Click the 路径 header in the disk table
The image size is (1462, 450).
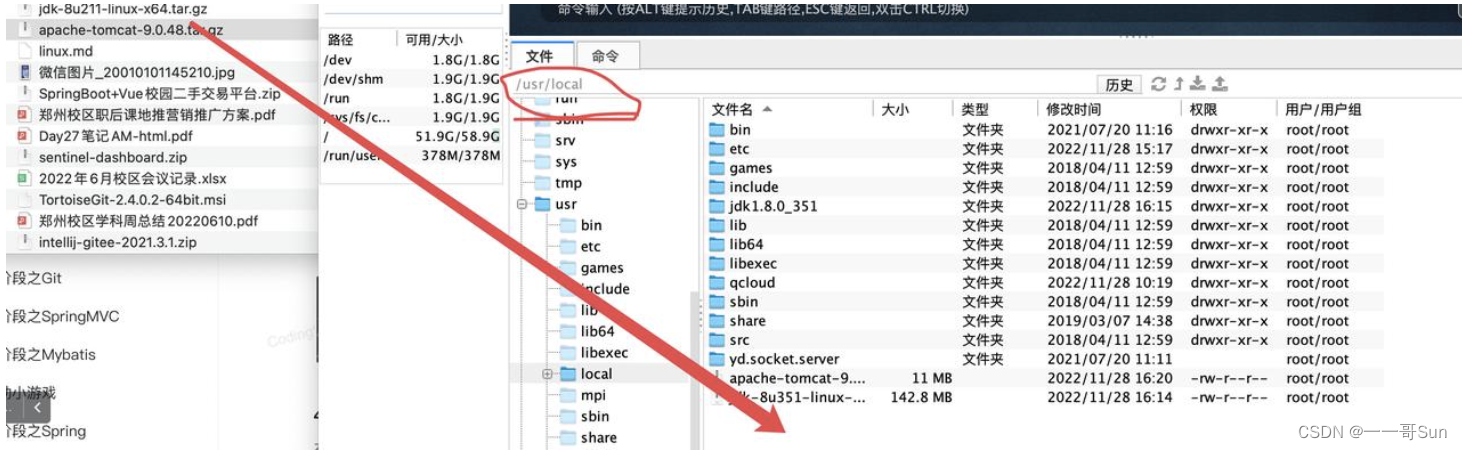pos(340,40)
